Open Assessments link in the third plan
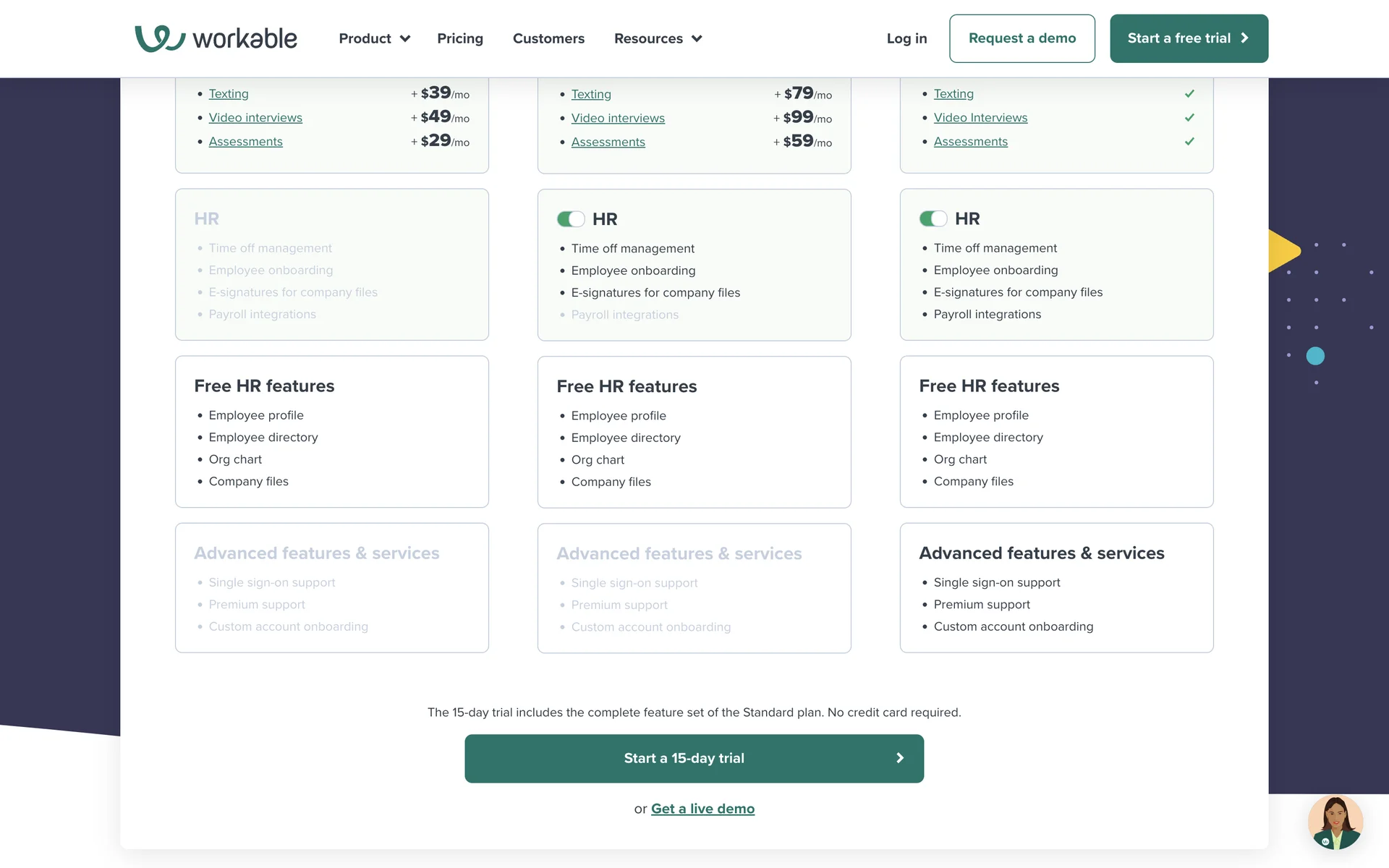Screen dimensions: 1389x868 (970, 142)
